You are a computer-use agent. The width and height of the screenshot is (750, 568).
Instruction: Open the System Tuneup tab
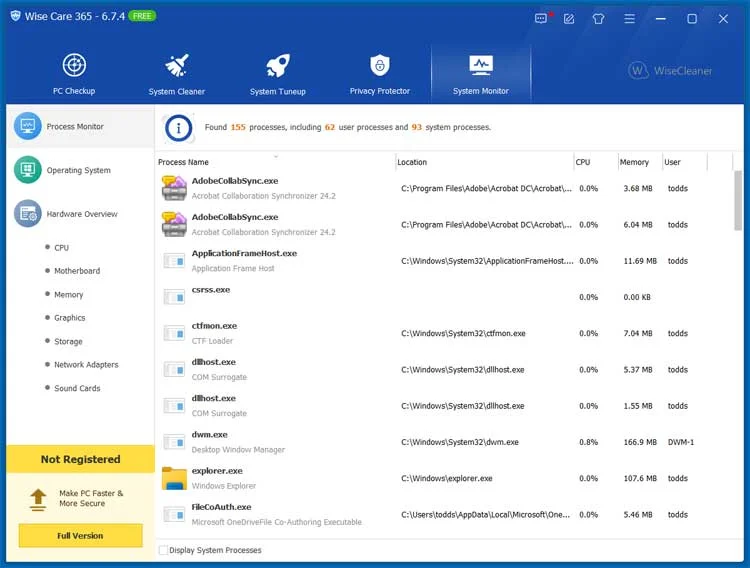point(278,74)
